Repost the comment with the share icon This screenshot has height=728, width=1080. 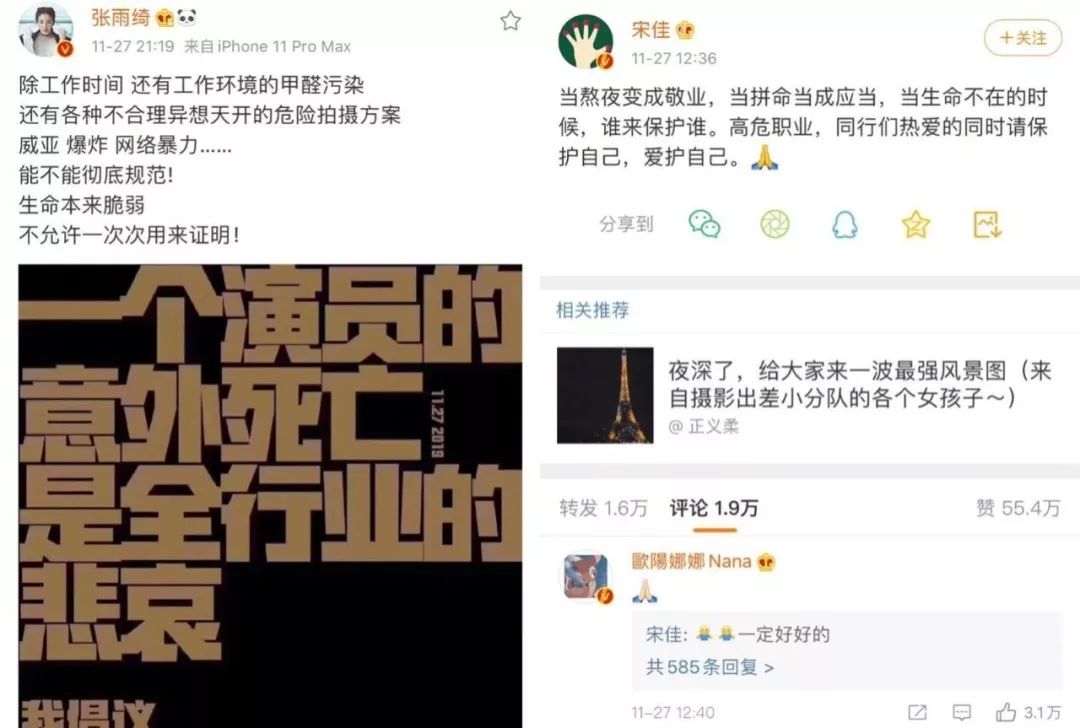point(917,712)
